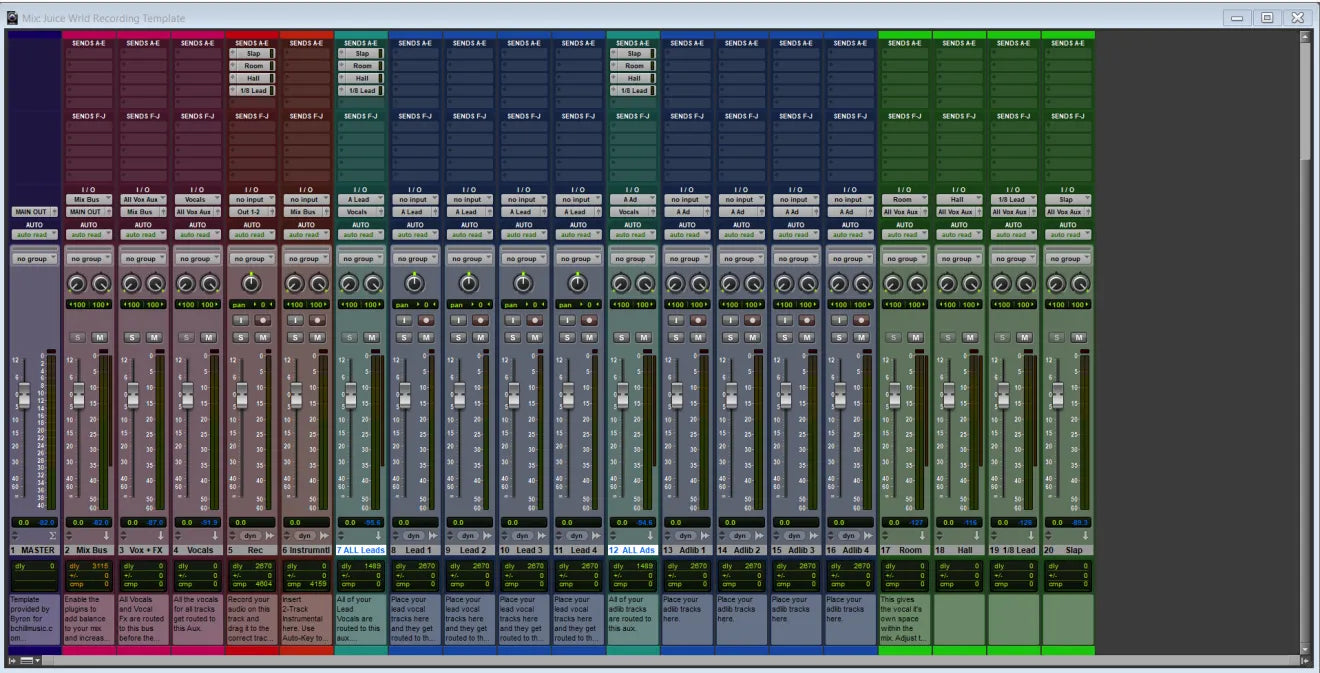Mute the Vox + FX track

155,337
